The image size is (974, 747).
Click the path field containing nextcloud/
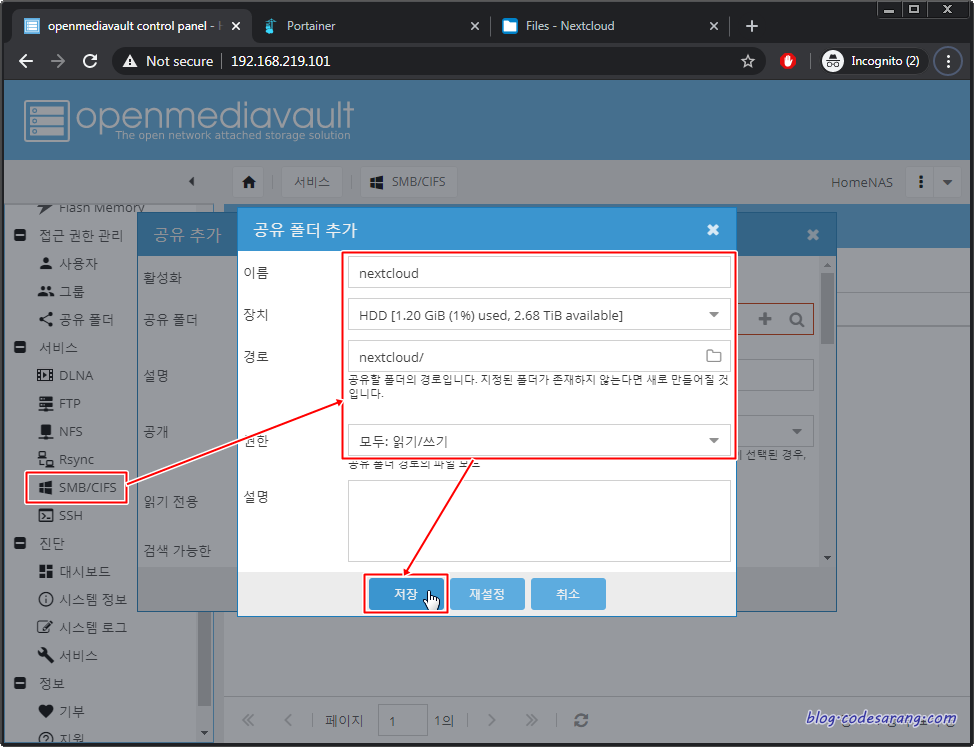pyautogui.click(x=539, y=356)
